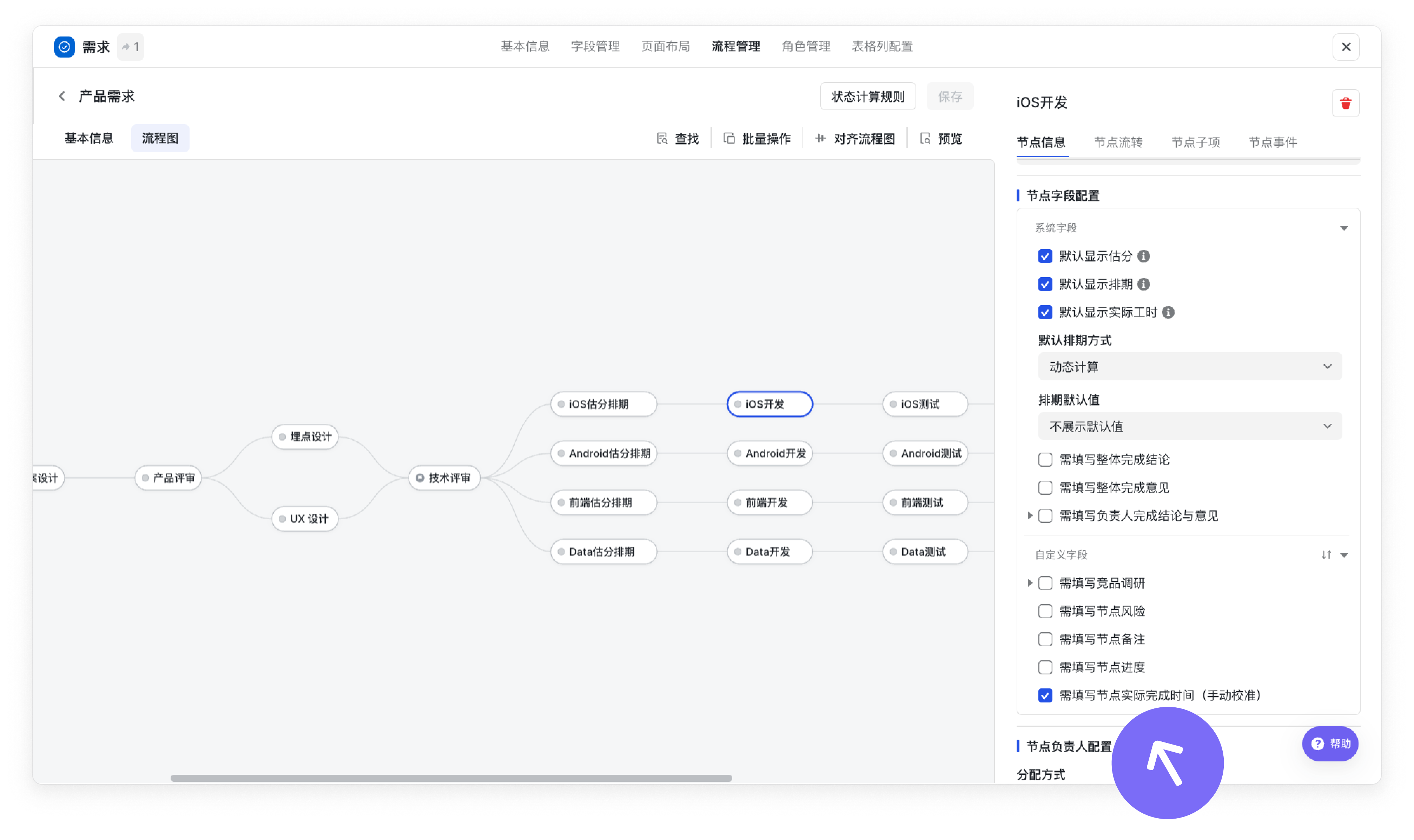
Task: Click the share arrow badge next to 需求
Action: (x=131, y=47)
